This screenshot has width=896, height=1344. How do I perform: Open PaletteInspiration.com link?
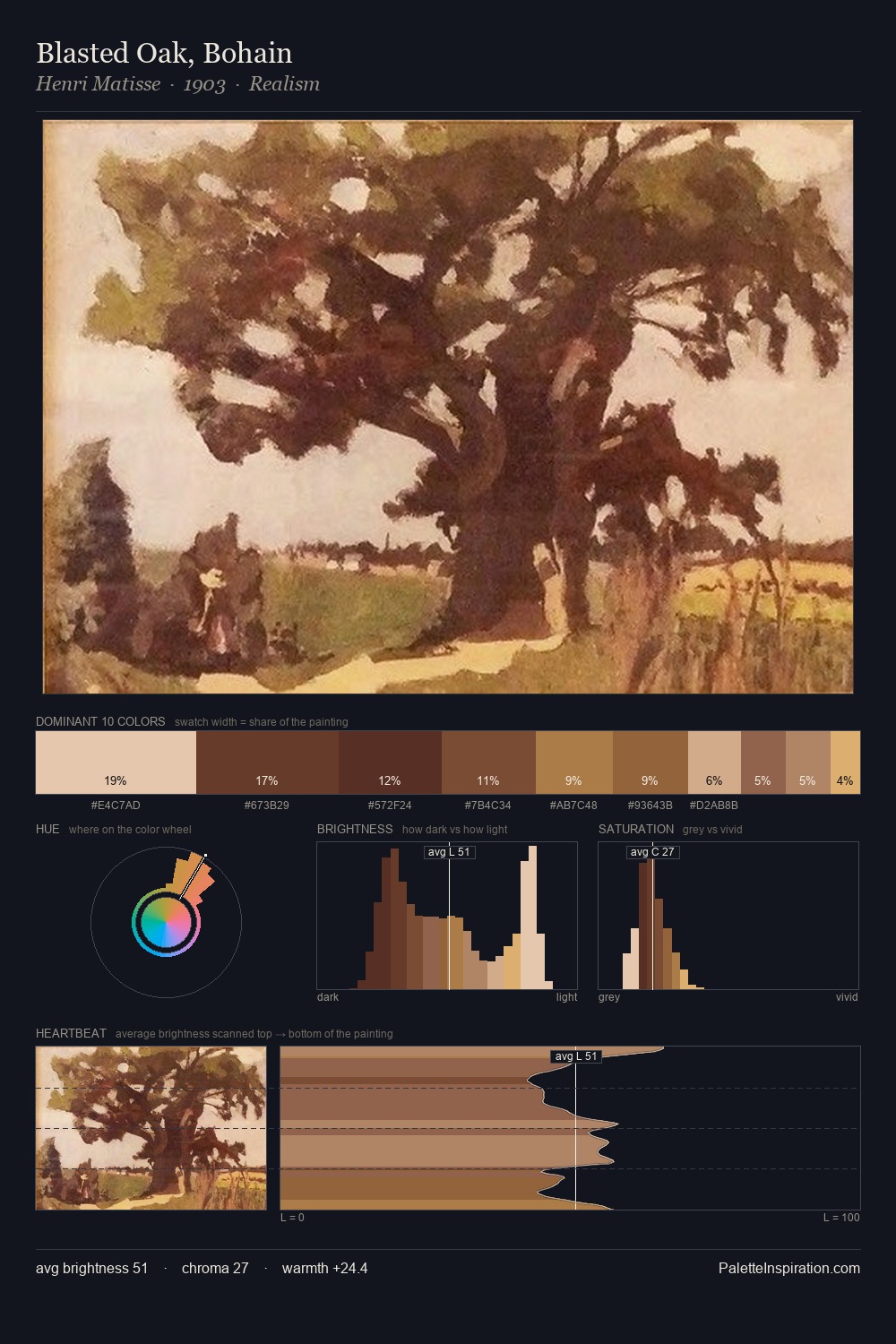coord(789,1268)
